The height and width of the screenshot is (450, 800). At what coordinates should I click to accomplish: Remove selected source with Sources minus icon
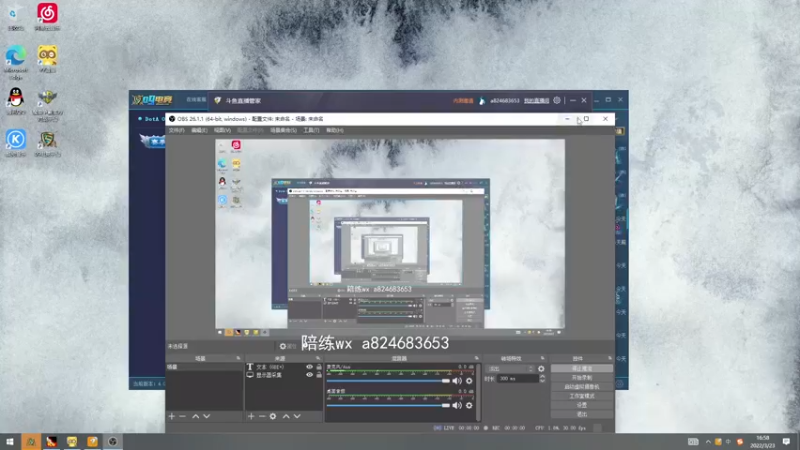pyautogui.click(x=262, y=416)
